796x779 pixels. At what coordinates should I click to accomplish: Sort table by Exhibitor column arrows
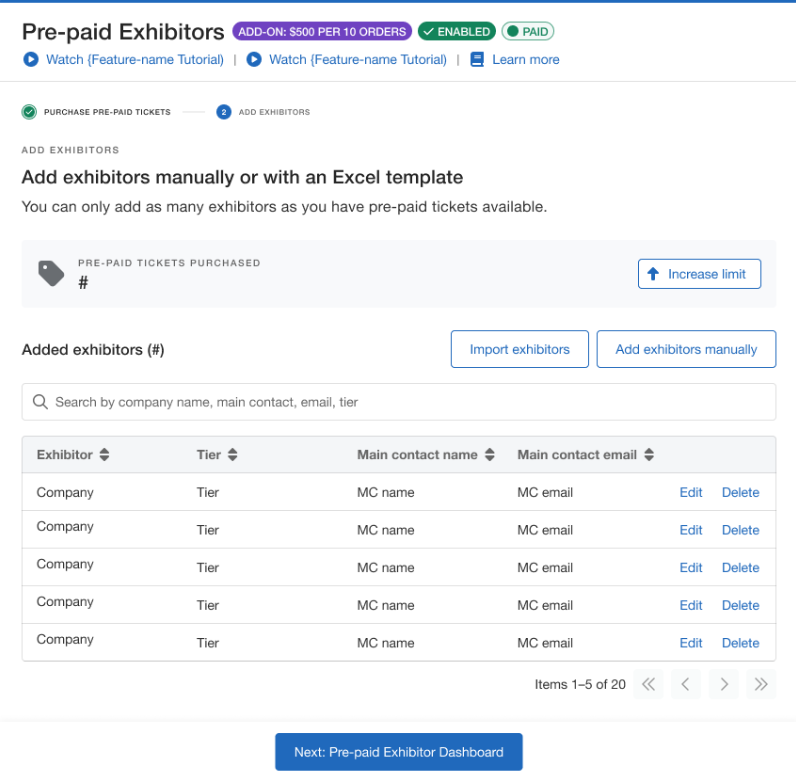coord(104,455)
